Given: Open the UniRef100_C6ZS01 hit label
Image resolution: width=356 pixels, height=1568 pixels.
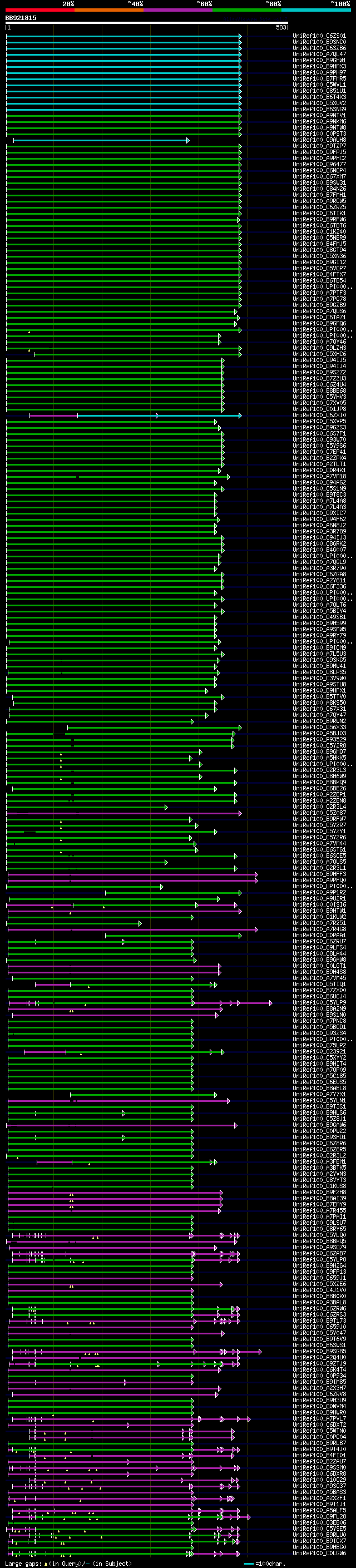Looking at the screenshot, I should click(319, 36).
